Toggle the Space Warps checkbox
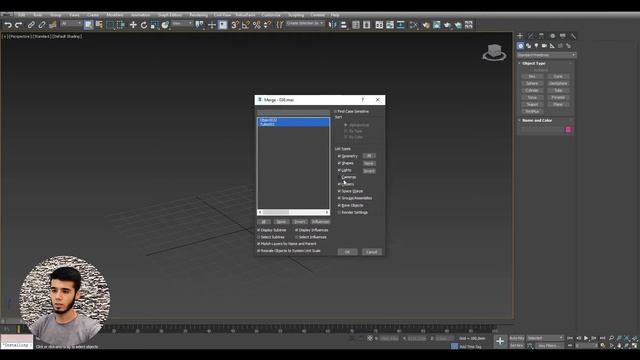 point(339,191)
